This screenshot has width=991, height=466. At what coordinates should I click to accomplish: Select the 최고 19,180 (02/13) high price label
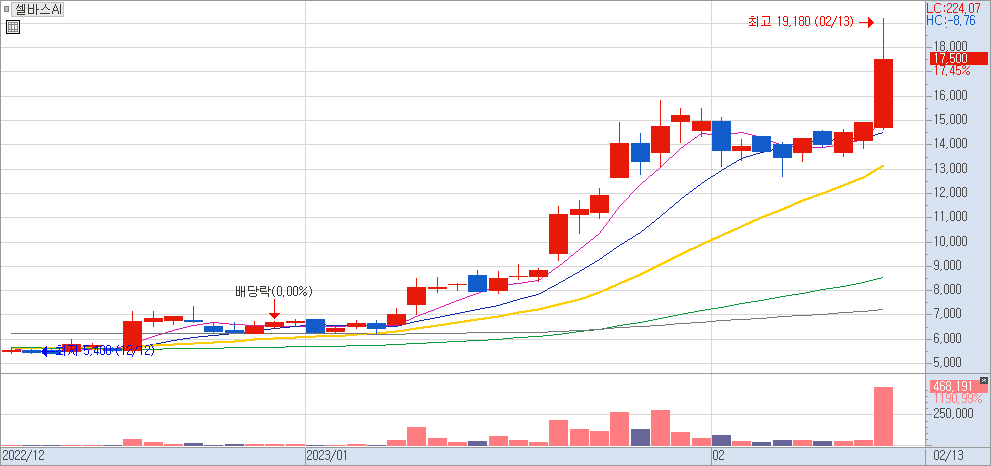[800, 21]
